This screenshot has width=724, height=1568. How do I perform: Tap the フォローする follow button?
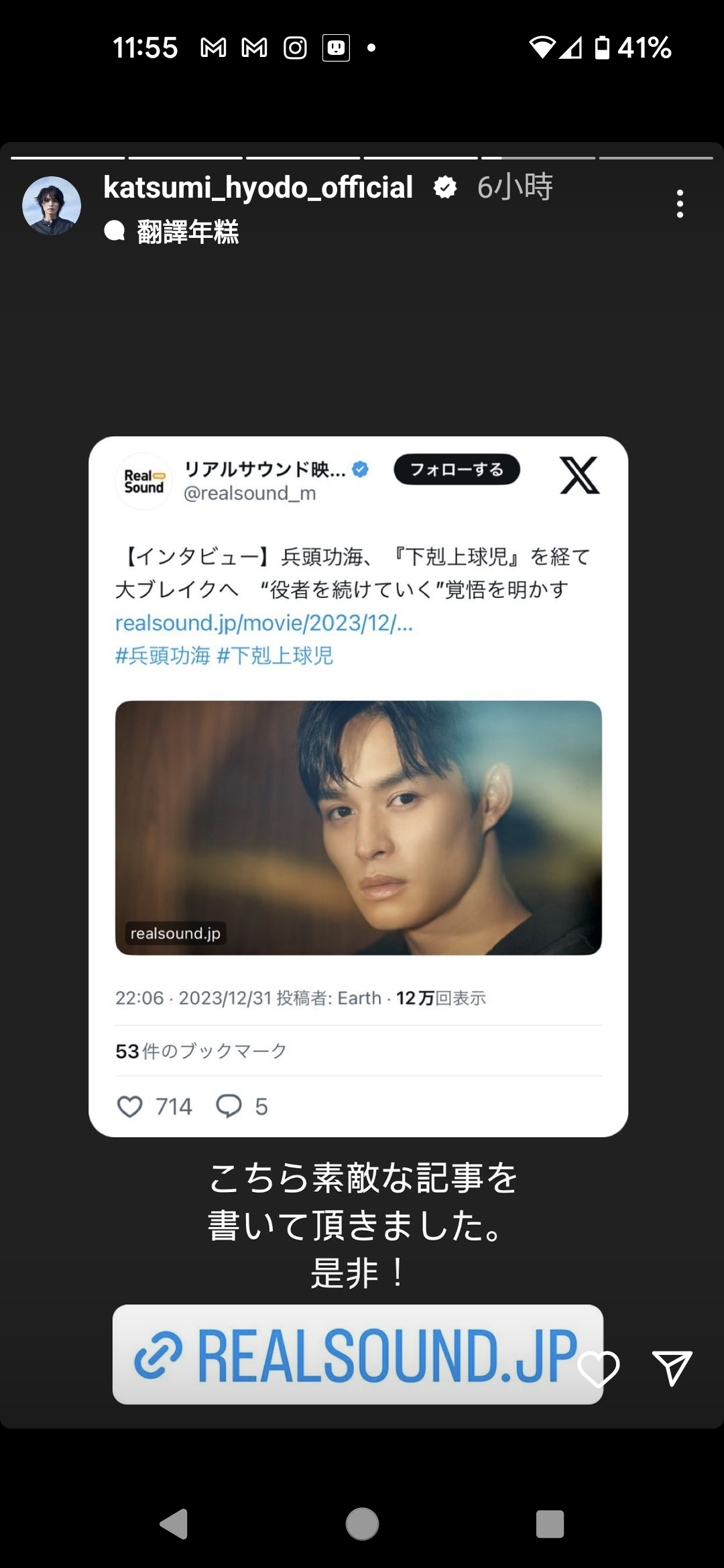457,469
